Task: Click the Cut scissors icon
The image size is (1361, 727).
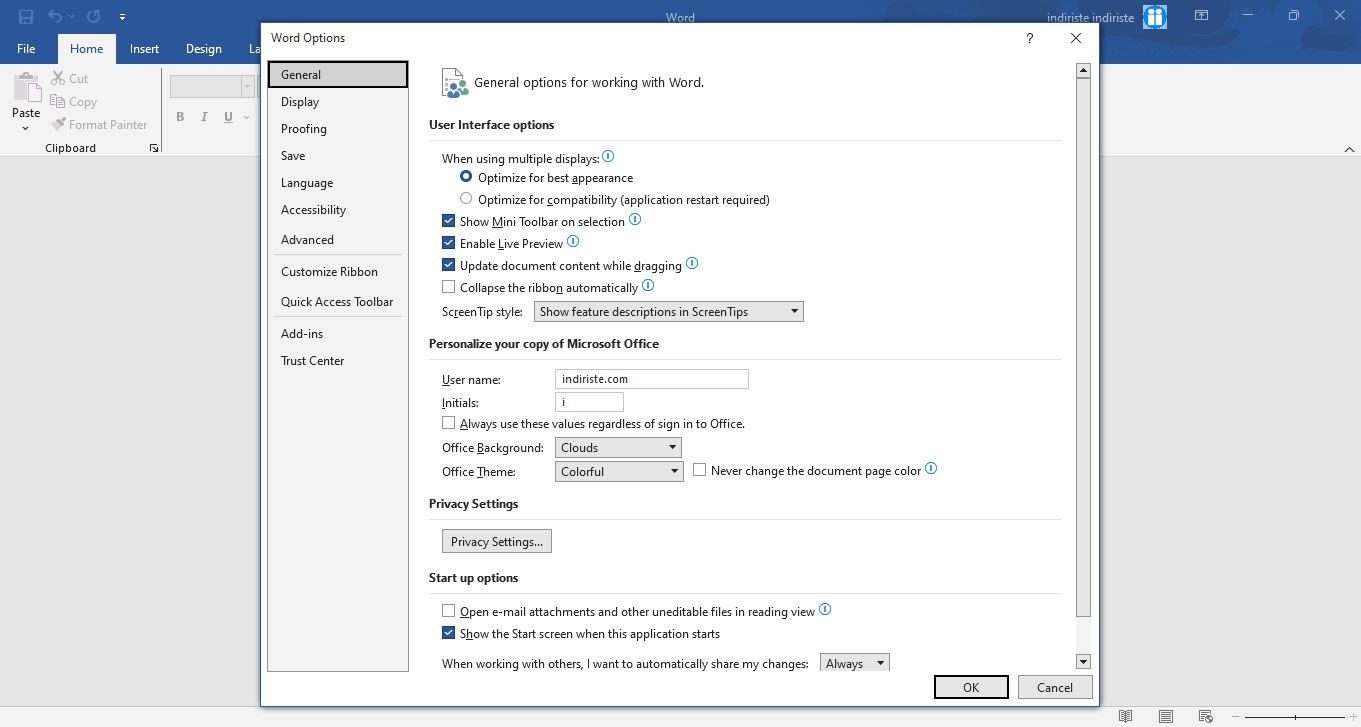Action: click(58, 78)
